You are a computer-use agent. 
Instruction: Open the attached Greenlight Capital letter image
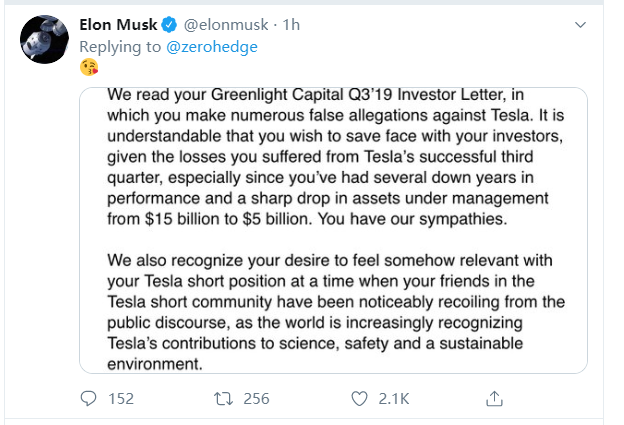pos(333,230)
